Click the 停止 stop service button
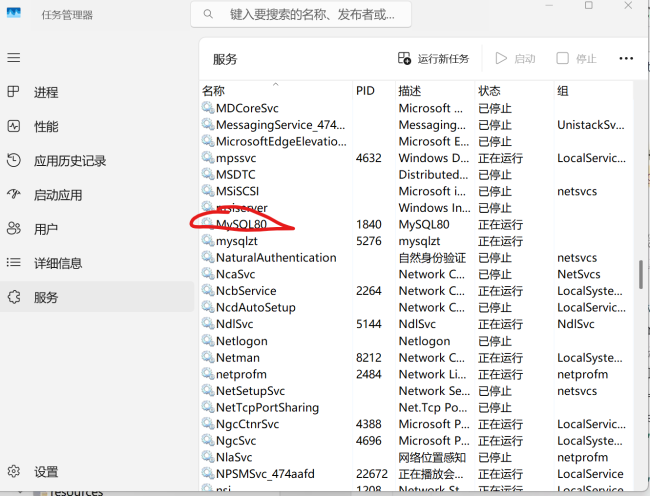The height and width of the screenshot is (496, 650). (576, 59)
